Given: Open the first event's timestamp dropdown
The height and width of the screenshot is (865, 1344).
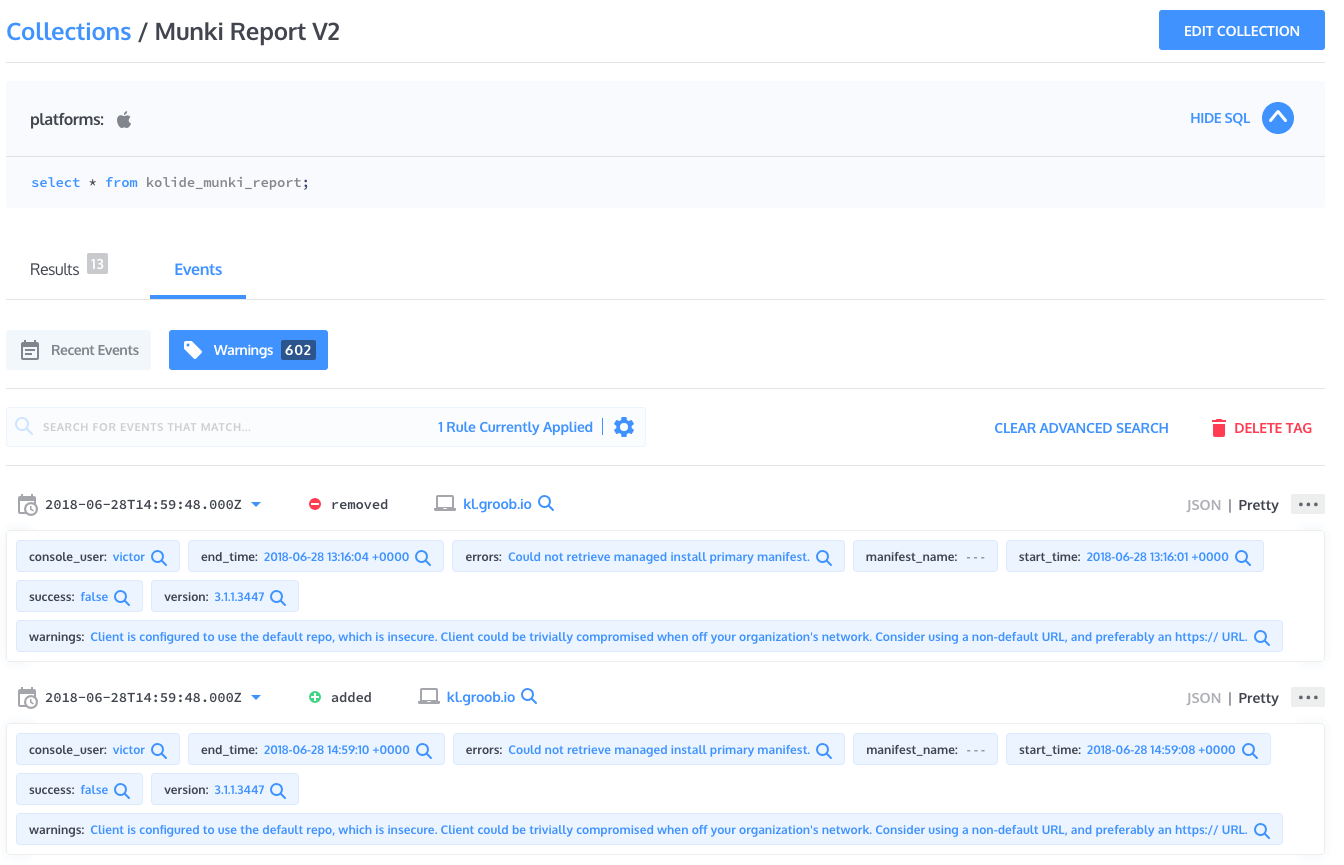Looking at the screenshot, I should tap(256, 504).
